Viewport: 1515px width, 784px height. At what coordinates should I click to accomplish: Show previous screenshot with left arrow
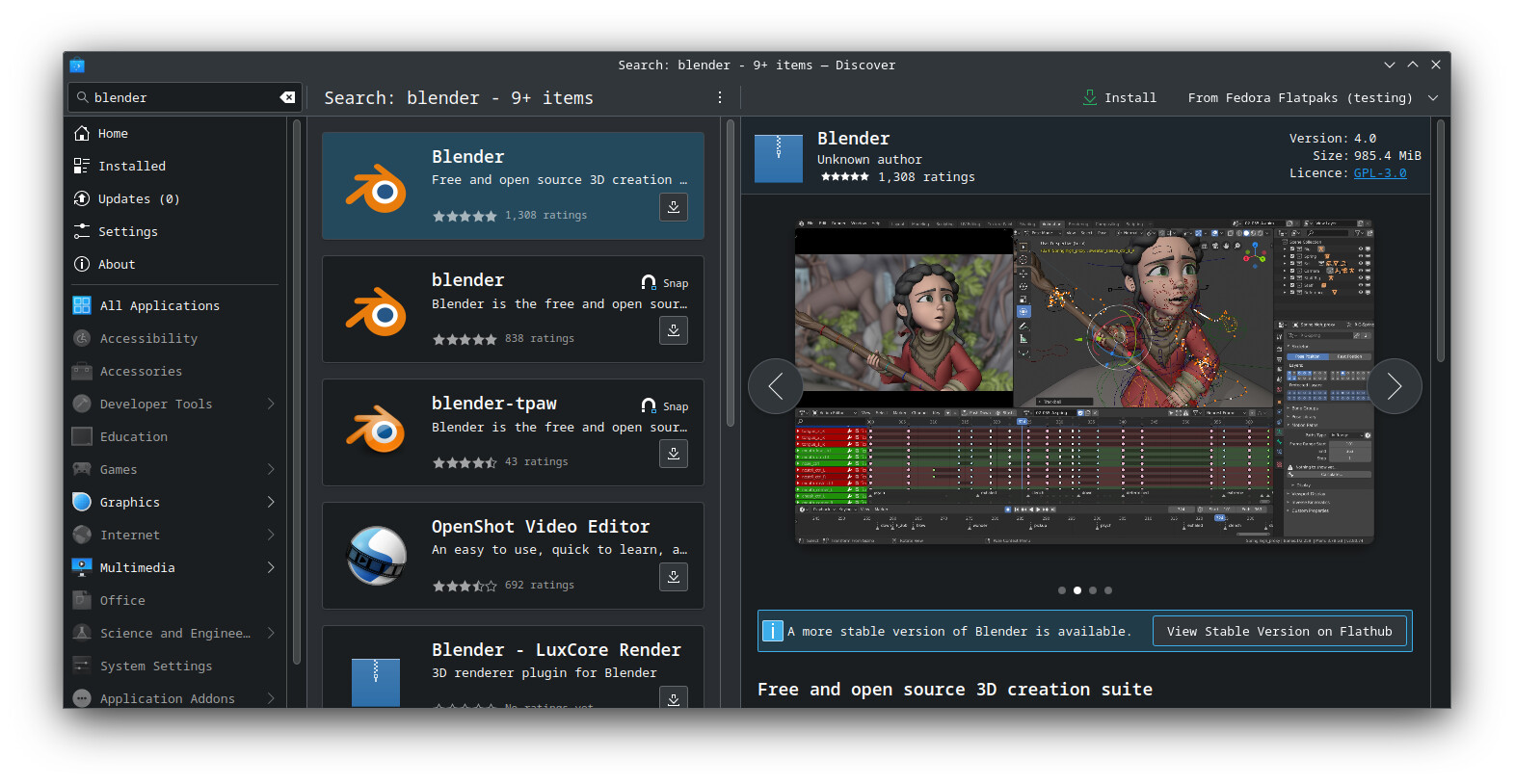[x=776, y=386]
